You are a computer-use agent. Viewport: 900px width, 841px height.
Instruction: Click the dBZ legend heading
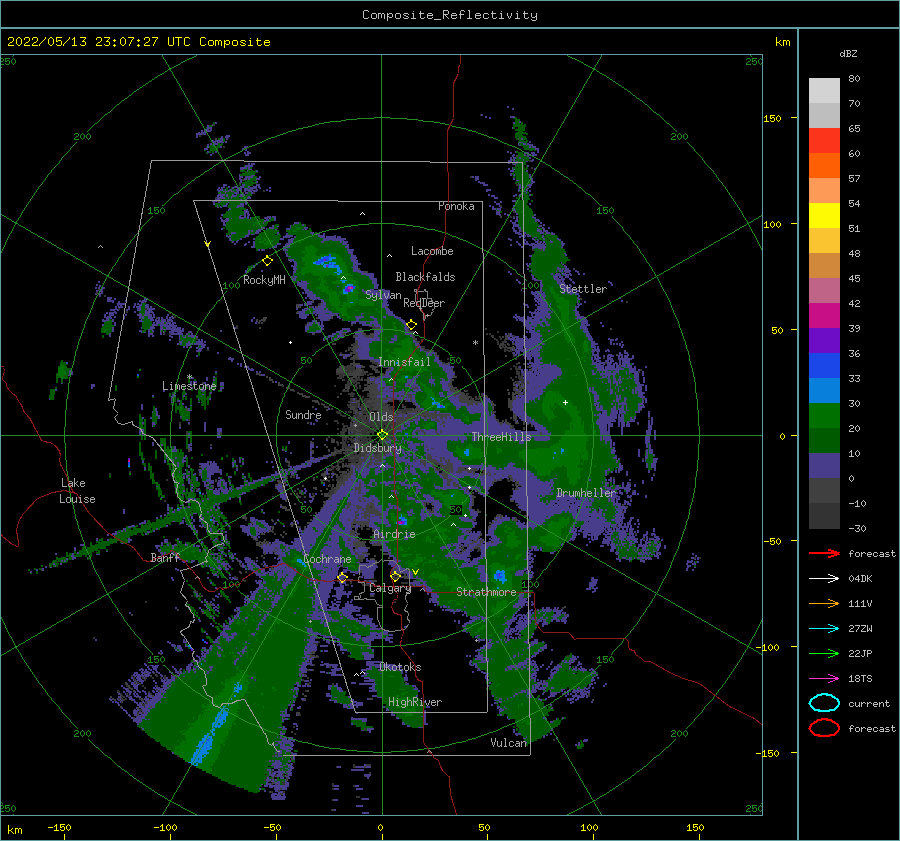[x=848, y=53]
